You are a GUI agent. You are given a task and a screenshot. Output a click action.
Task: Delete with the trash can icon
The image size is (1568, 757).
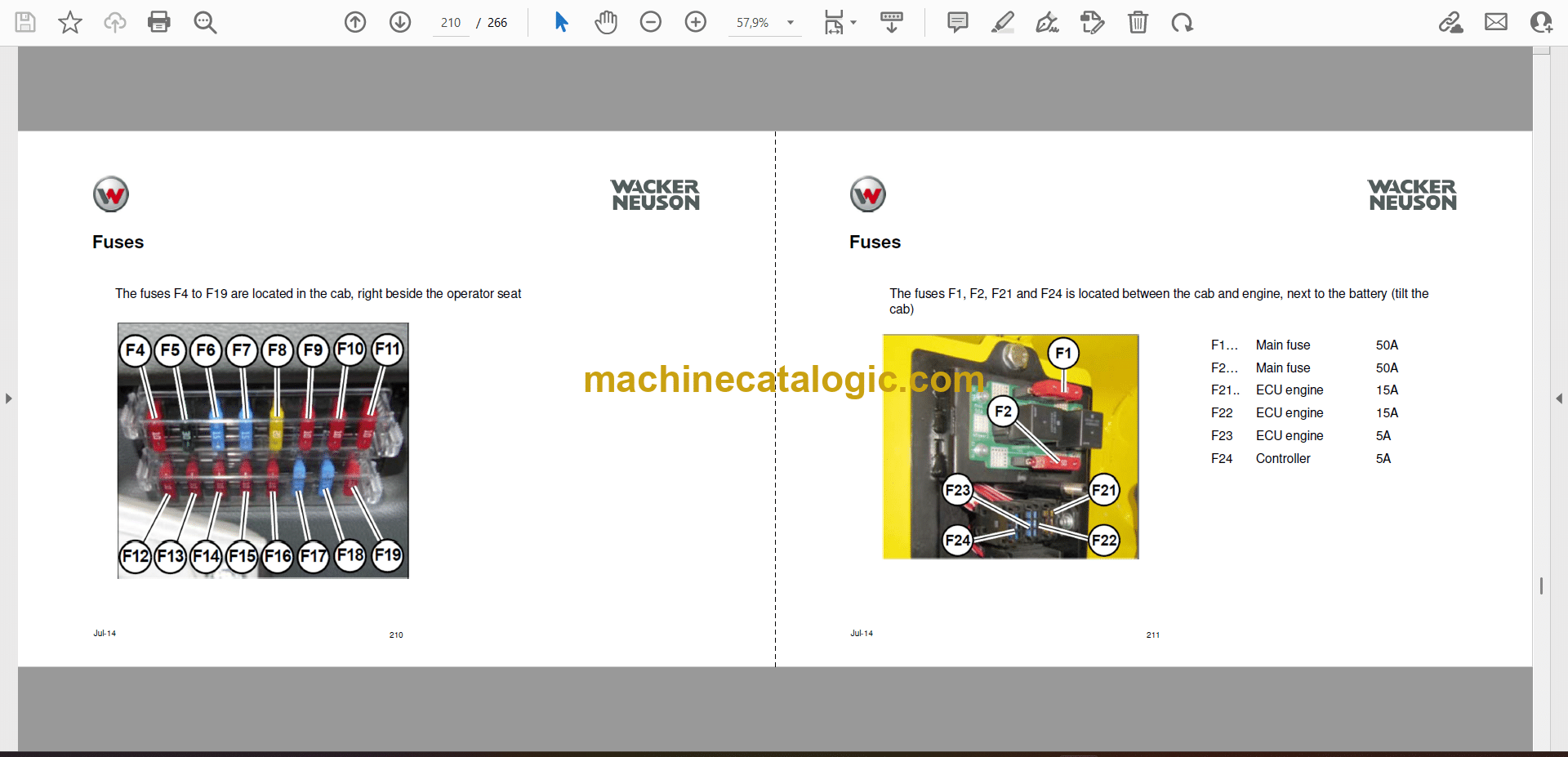1138,22
